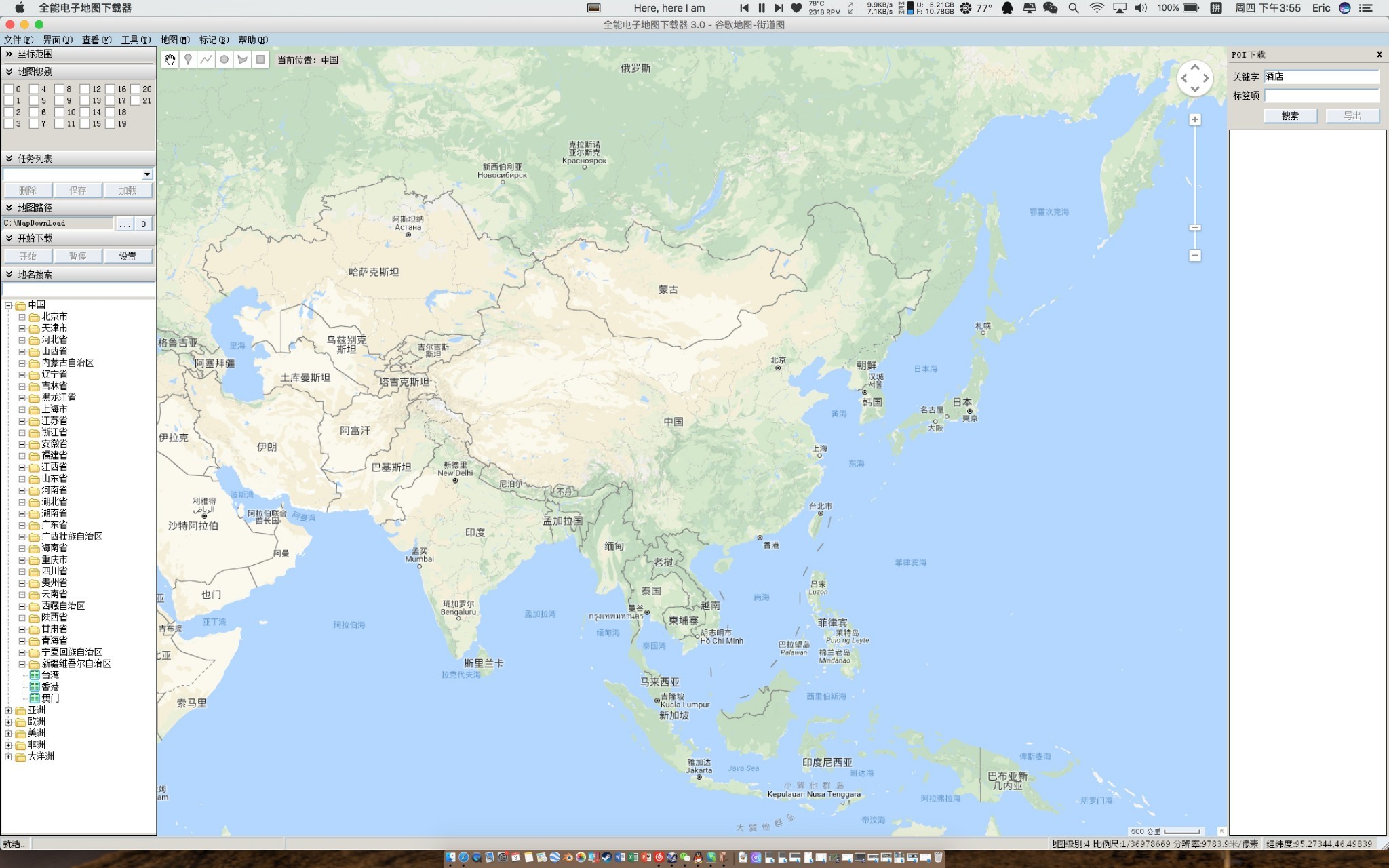Screen dimensions: 1389x868
Task: Click the 导出 export button
Action: 1352,116
